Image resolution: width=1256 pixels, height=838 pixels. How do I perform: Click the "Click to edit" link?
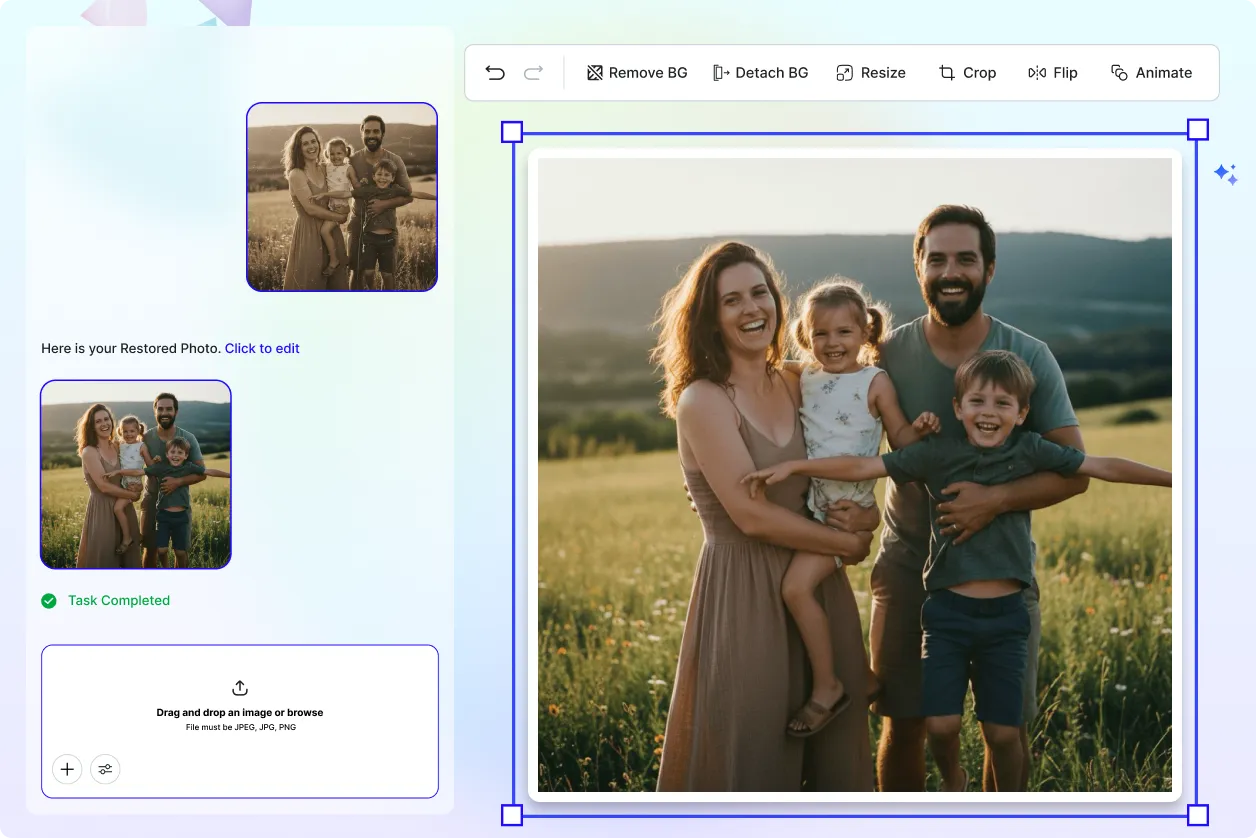coord(262,348)
